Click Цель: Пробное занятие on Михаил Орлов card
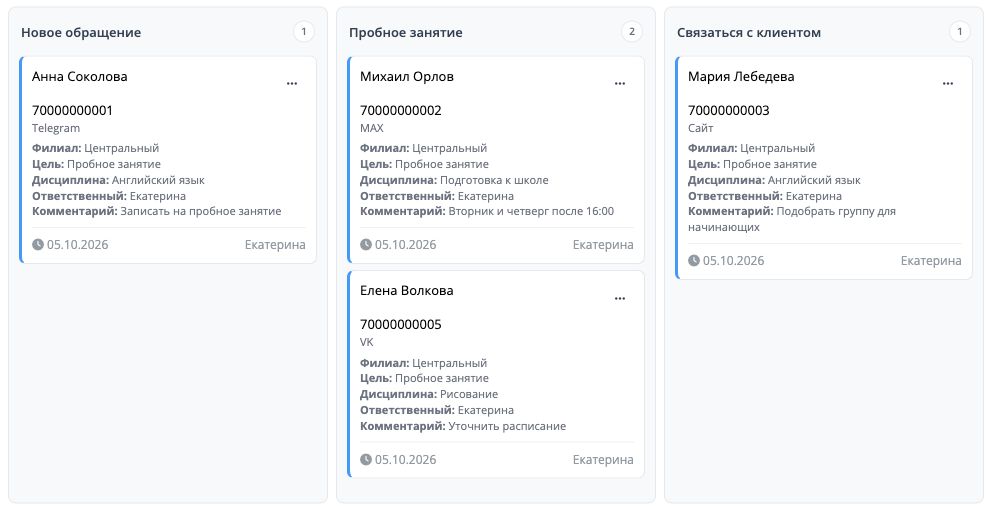The image size is (990, 510). [x=424, y=164]
